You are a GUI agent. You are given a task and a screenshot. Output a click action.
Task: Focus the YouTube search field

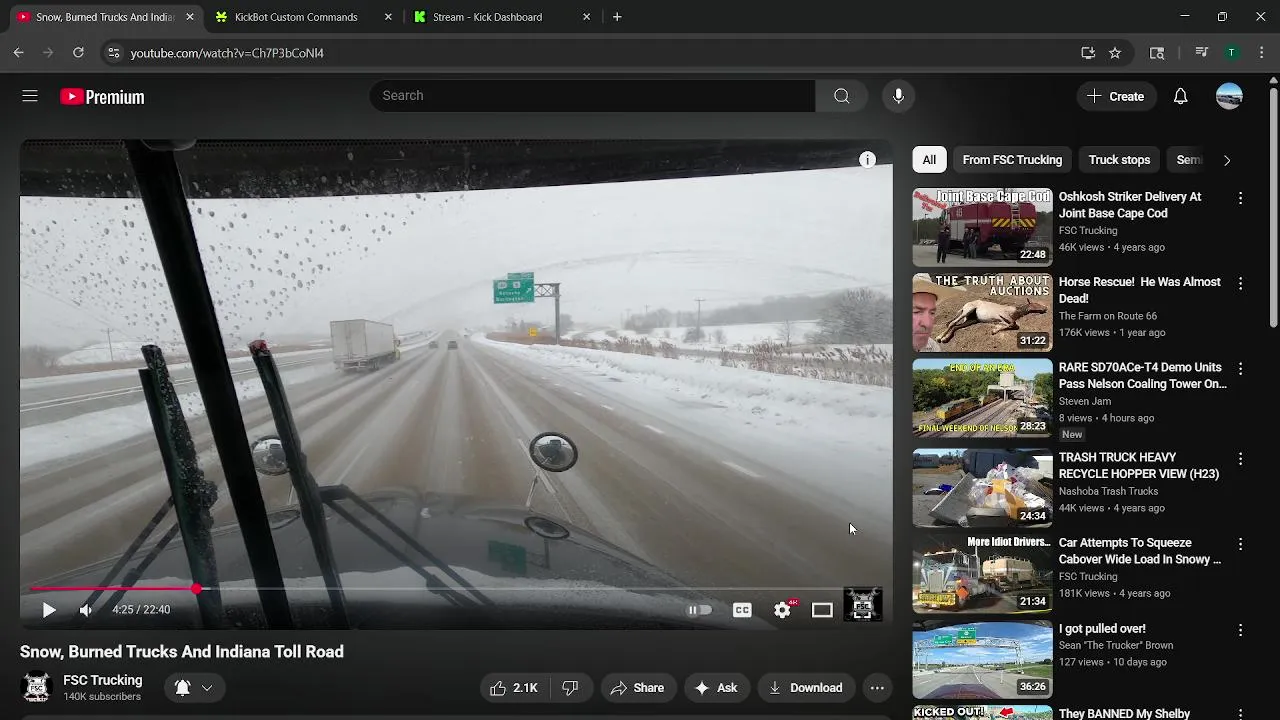592,96
